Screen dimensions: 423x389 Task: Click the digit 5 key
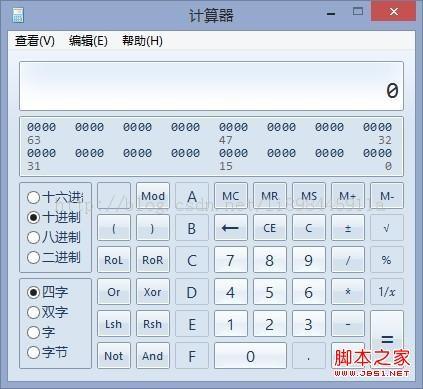pos(270,292)
